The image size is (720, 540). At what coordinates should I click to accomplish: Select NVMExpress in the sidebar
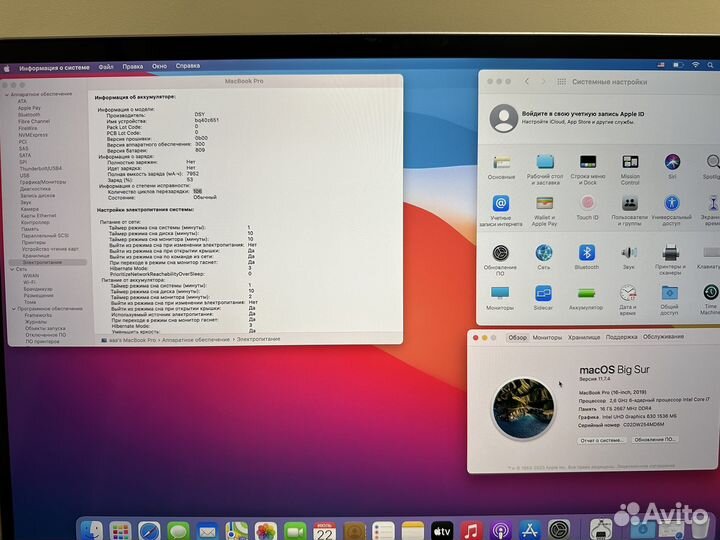click(x=33, y=135)
